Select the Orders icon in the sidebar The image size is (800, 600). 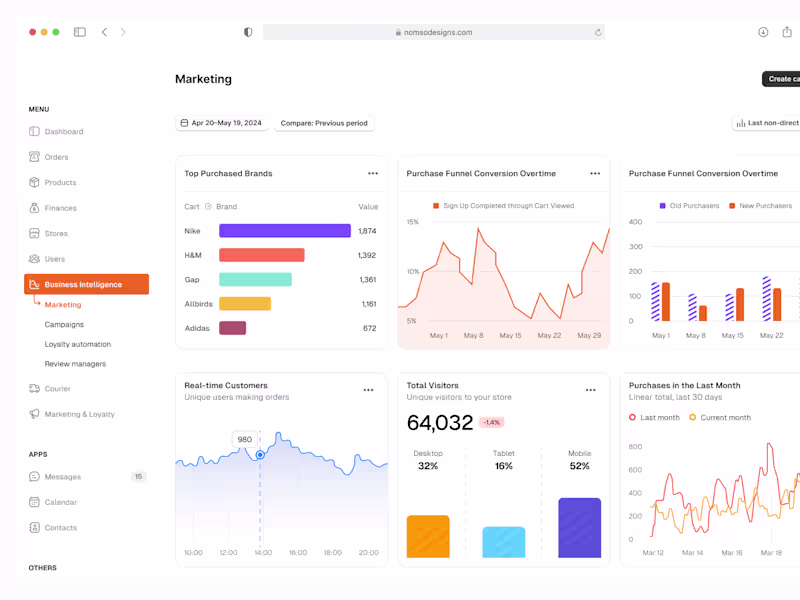point(33,157)
